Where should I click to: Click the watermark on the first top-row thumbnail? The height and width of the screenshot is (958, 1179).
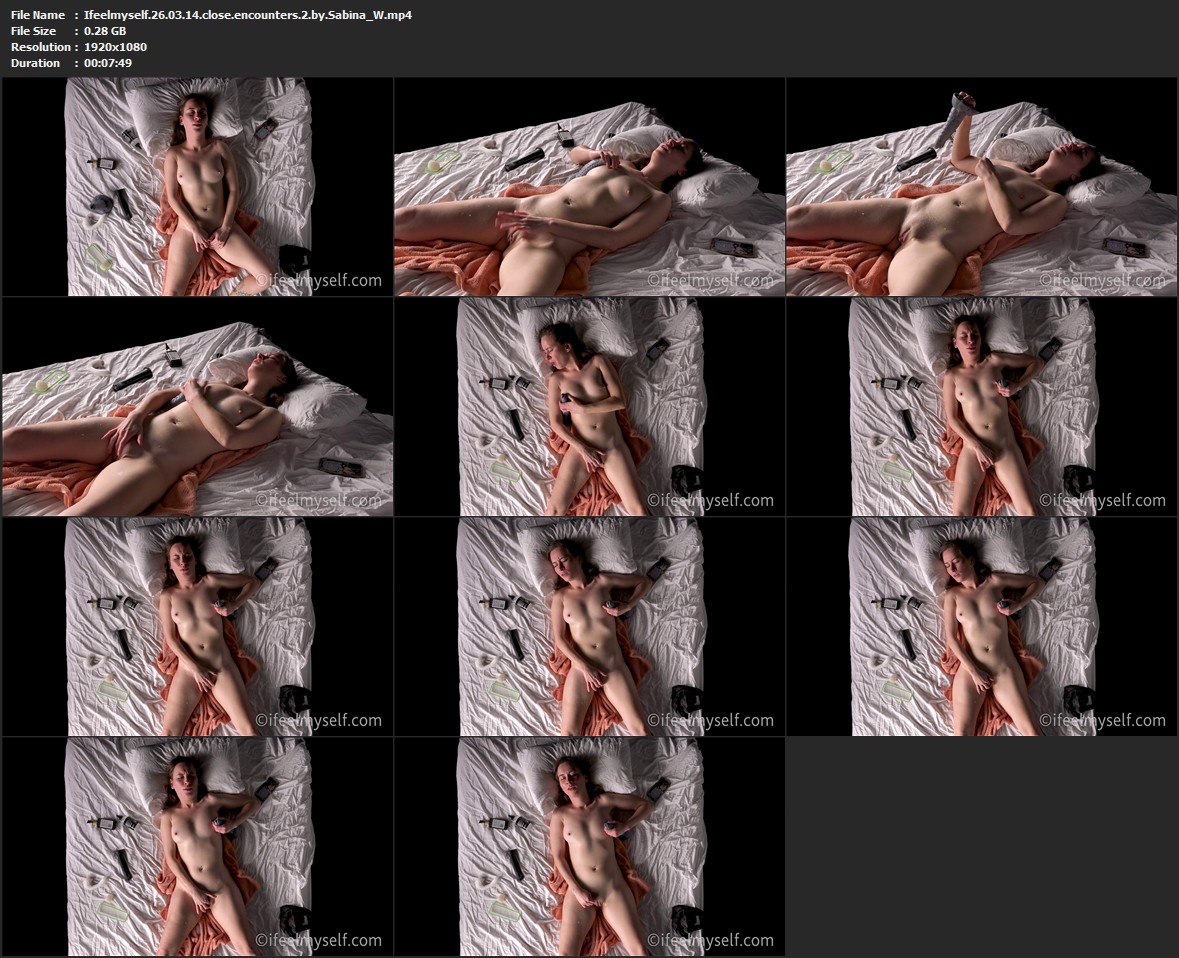tap(319, 281)
